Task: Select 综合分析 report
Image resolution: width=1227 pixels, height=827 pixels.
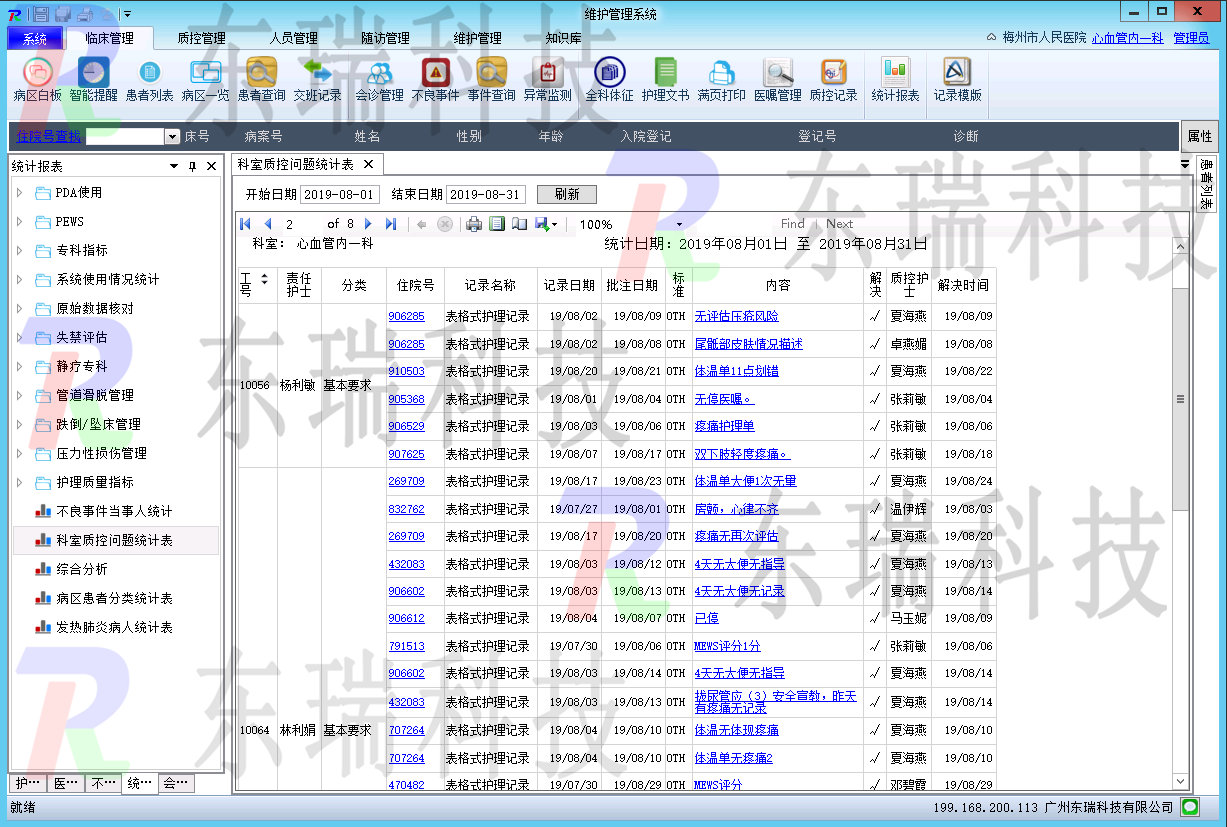Action: 82,569
